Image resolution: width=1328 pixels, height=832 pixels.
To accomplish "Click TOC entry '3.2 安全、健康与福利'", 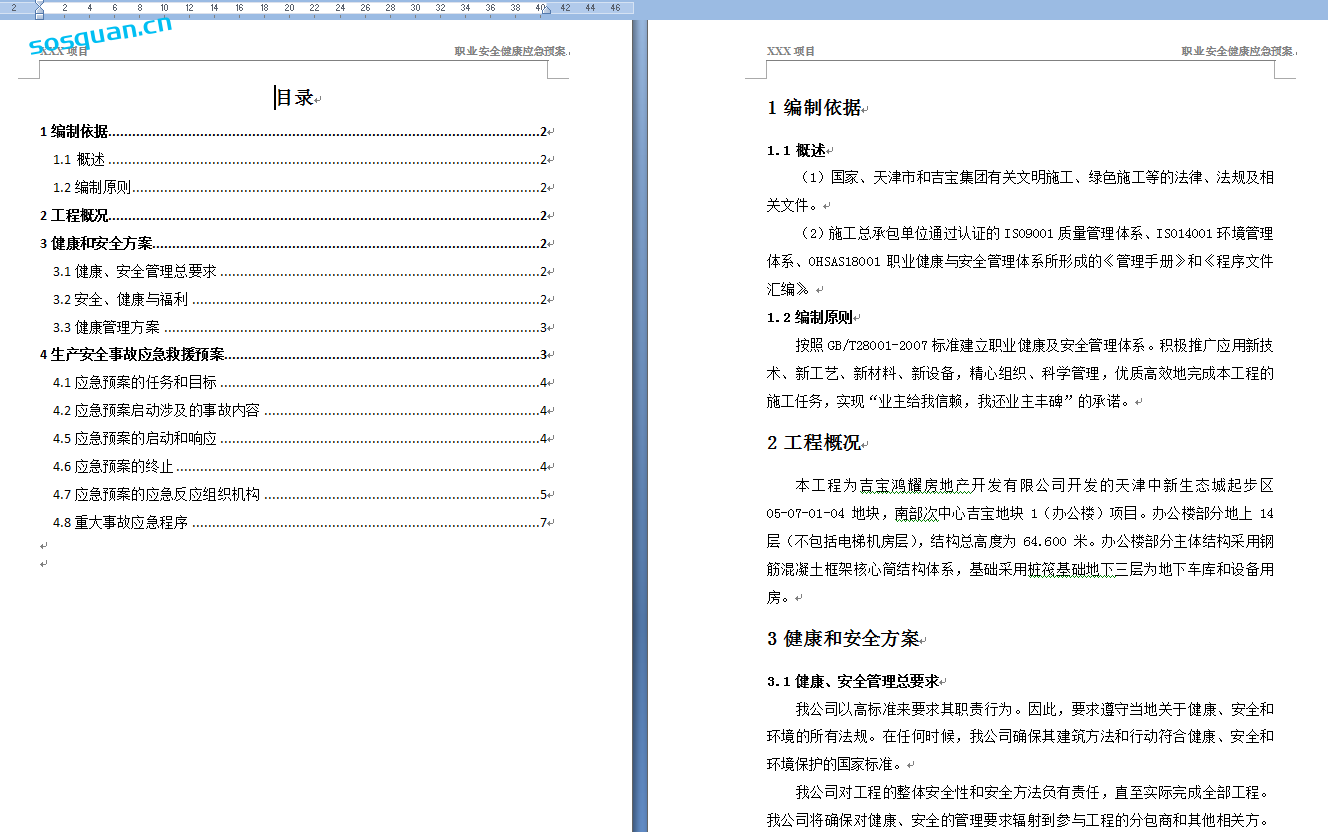I will pyautogui.click(x=121, y=300).
